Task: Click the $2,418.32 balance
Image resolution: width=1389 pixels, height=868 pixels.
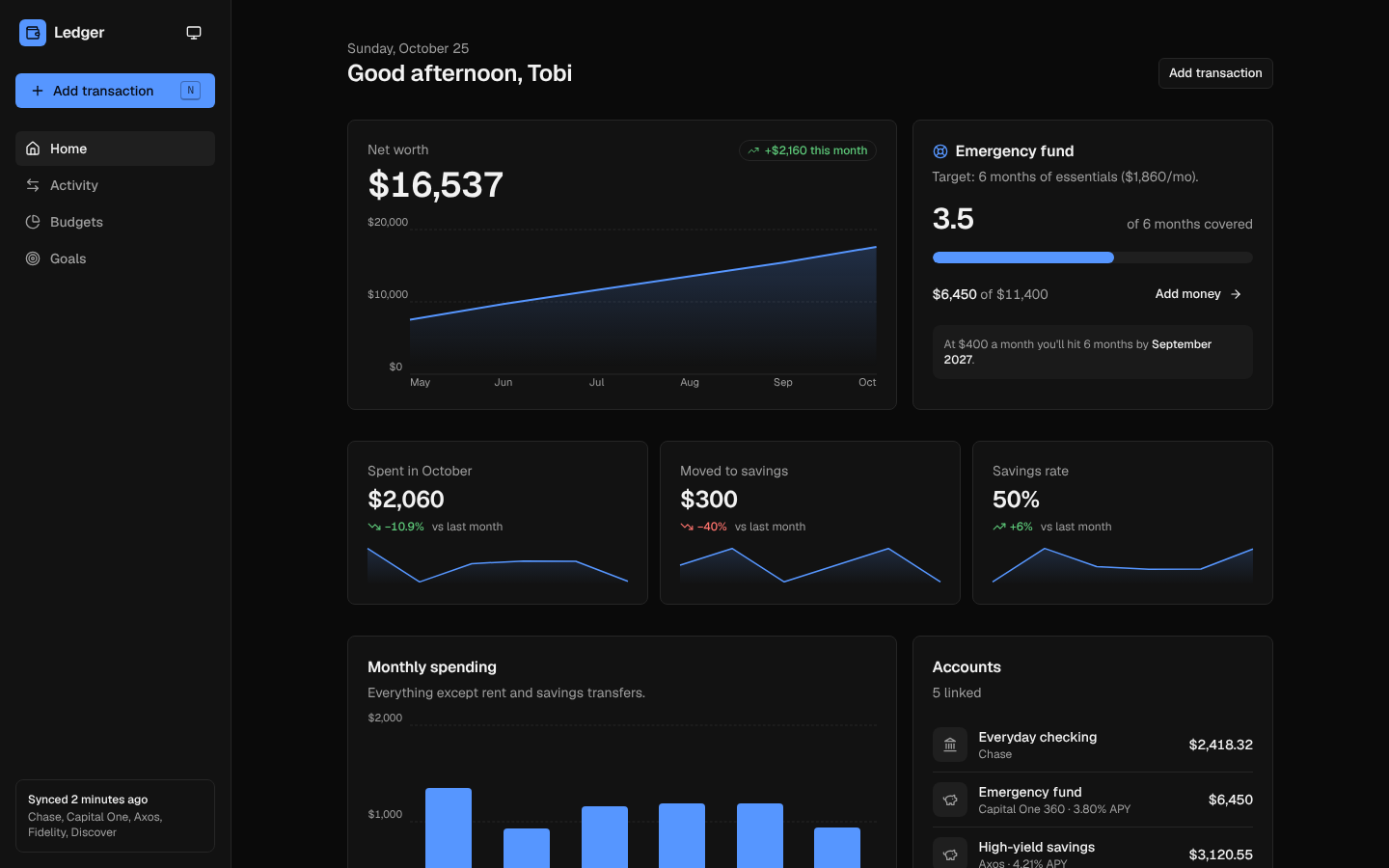Action: pyautogui.click(x=1221, y=745)
